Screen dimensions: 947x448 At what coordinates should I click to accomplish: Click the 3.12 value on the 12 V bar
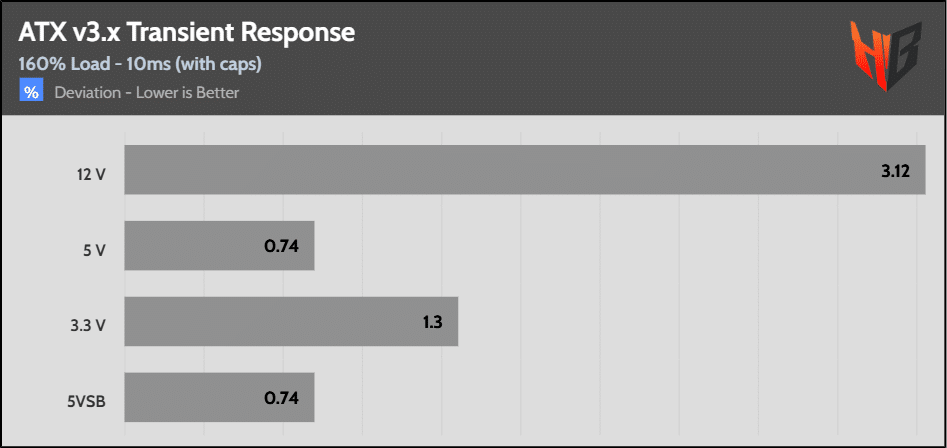895,171
